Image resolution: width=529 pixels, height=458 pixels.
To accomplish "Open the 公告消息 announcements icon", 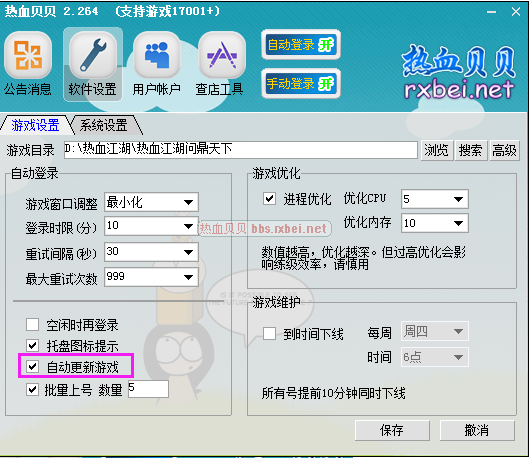I will (28, 55).
